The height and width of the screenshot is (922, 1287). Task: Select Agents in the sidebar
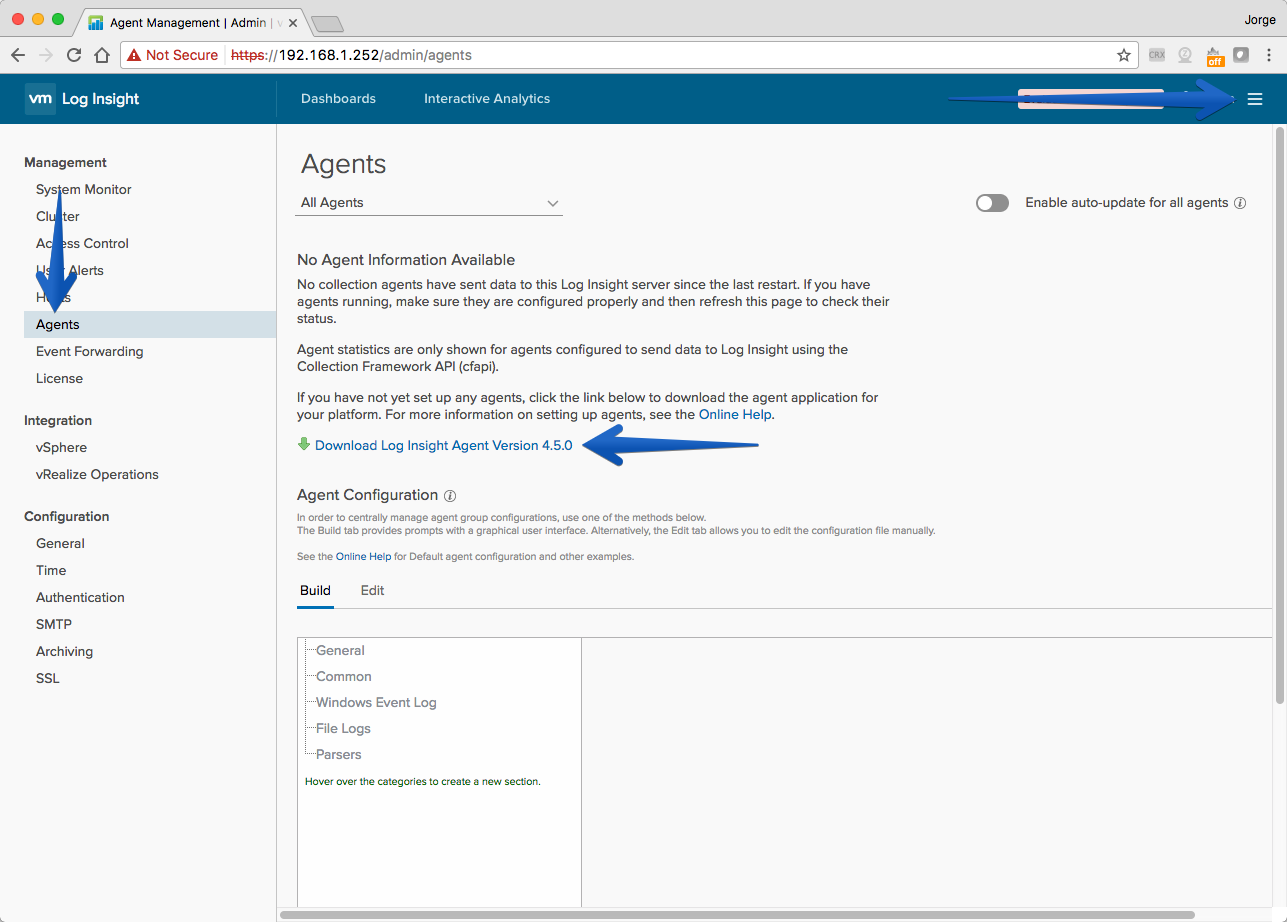point(150,324)
